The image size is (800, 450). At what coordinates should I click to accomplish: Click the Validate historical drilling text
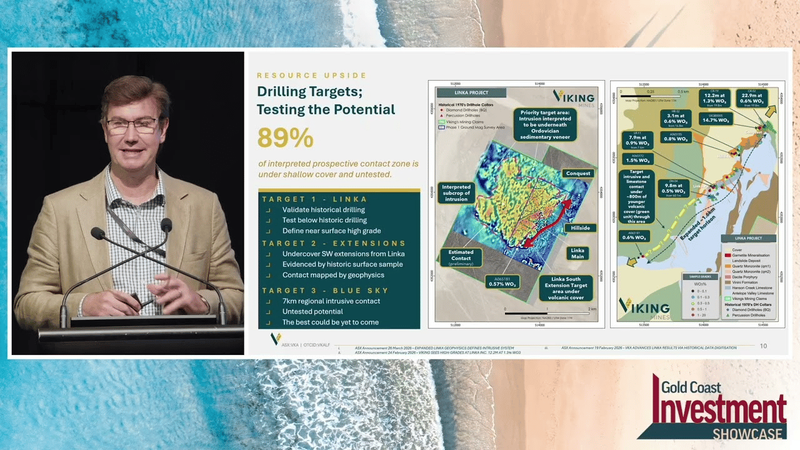pos(323,210)
